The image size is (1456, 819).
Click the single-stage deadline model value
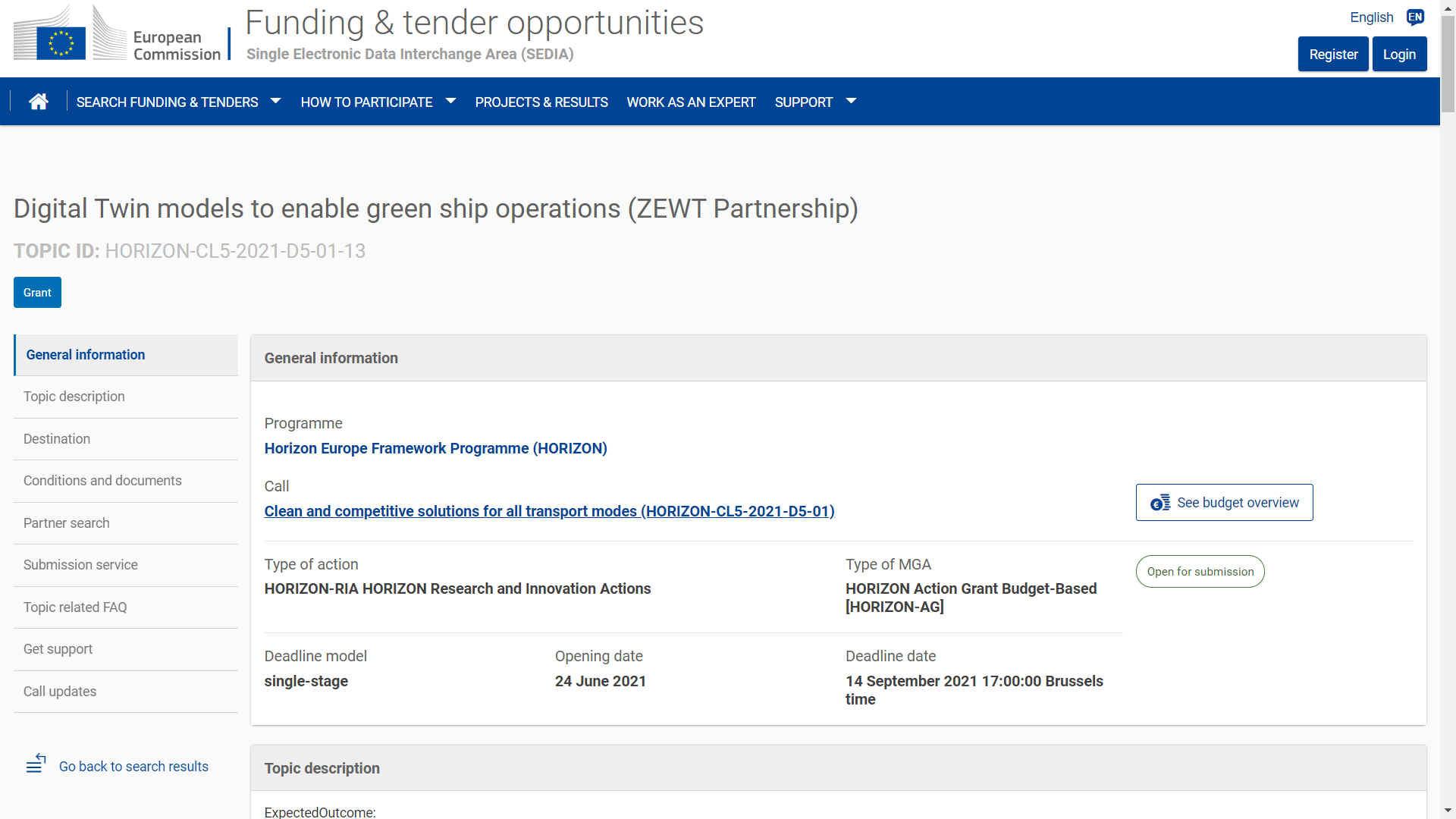pyautogui.click(x=306, y=681)
